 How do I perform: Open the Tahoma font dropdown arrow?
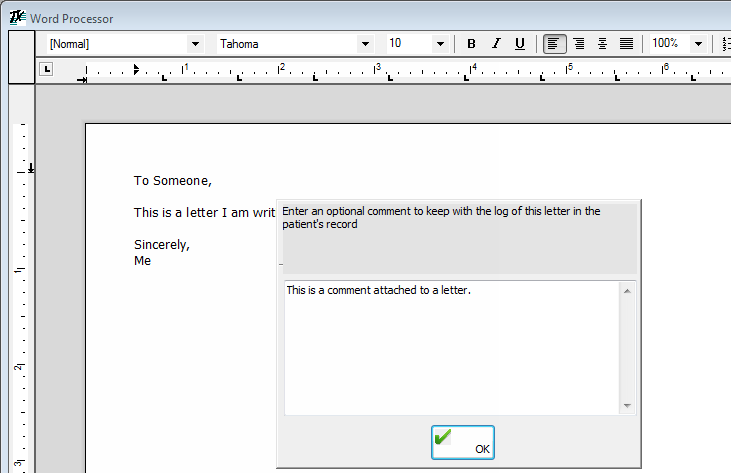pyautogui.click(x=366, y=44)
